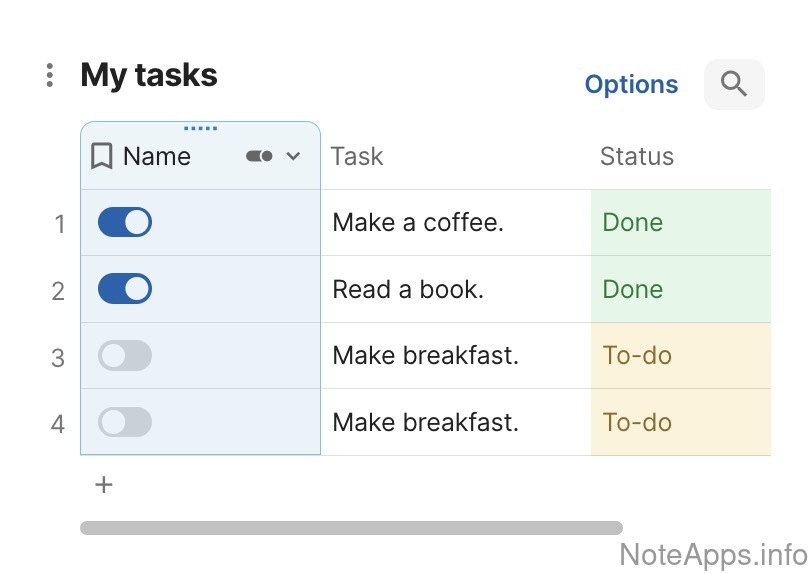Turn off the toggle in row 1
This screenshot has width=810, height=574.
coord(125,222)
